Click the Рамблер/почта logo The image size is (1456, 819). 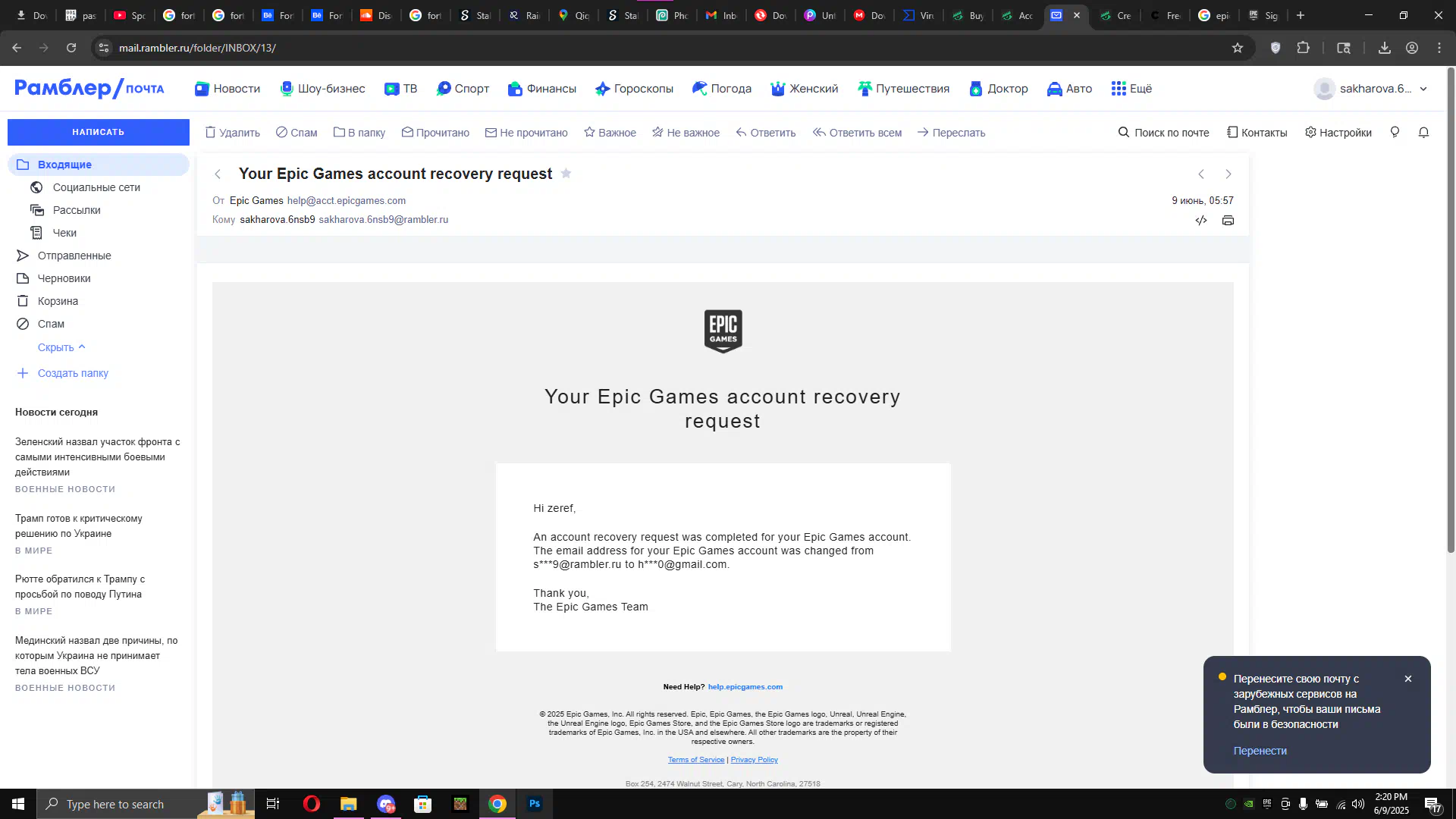(89, 88)
